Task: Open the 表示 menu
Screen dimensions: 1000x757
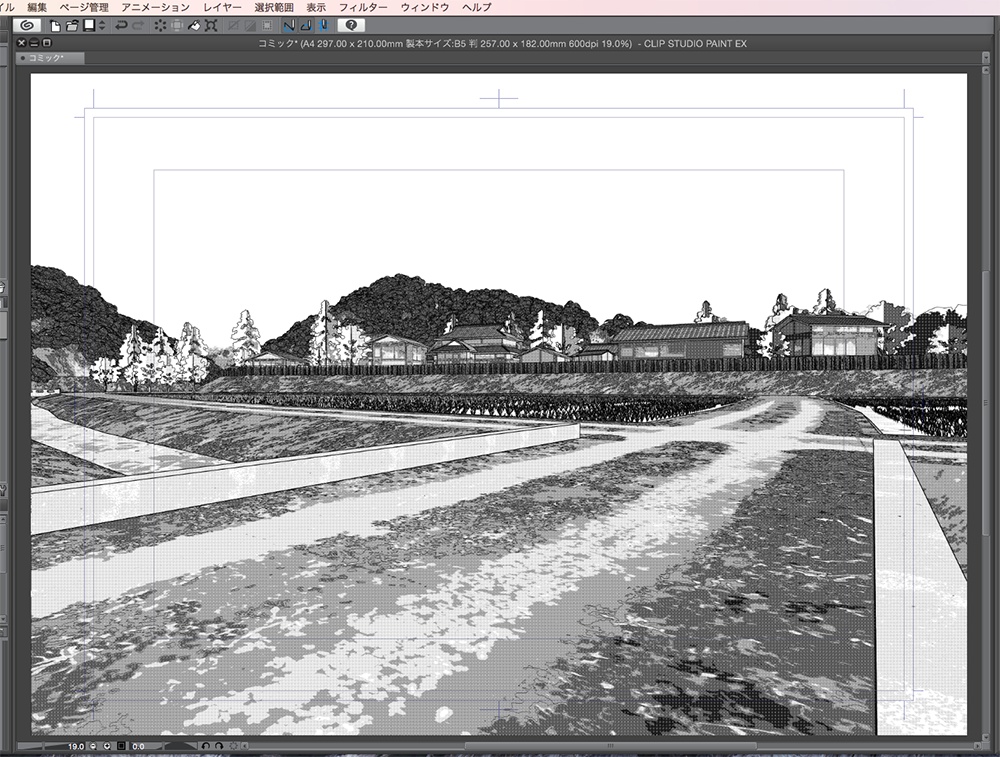Action: (316, 7)
